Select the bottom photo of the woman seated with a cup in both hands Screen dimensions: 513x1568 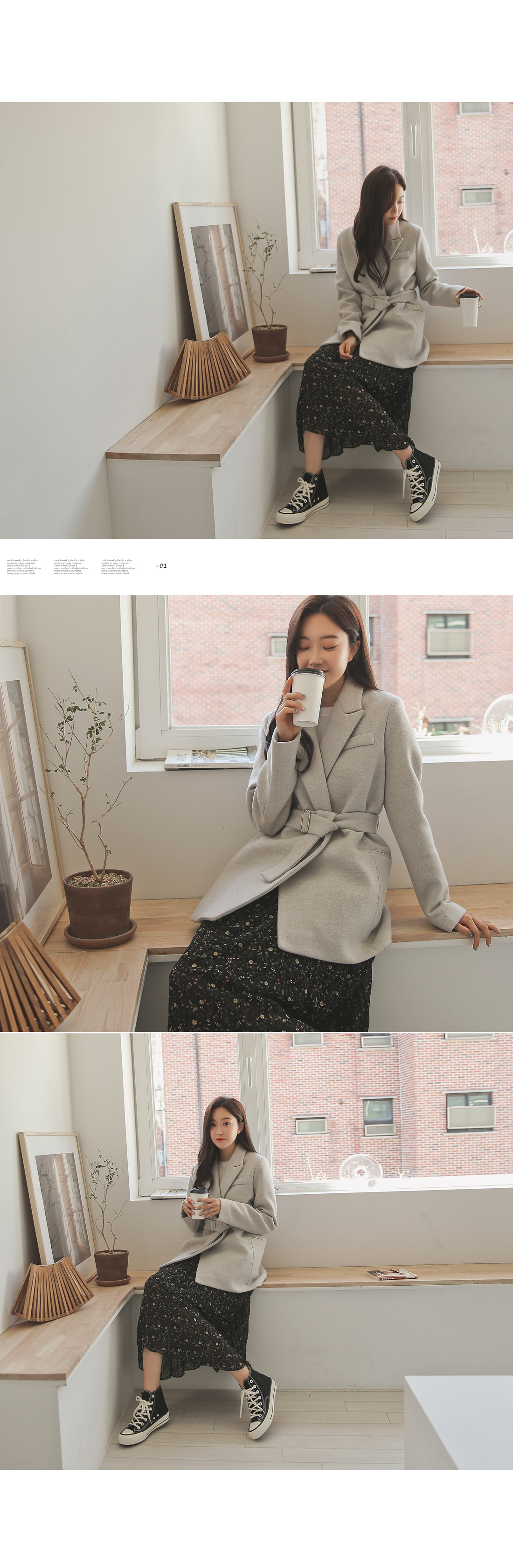click(256, 1252)
